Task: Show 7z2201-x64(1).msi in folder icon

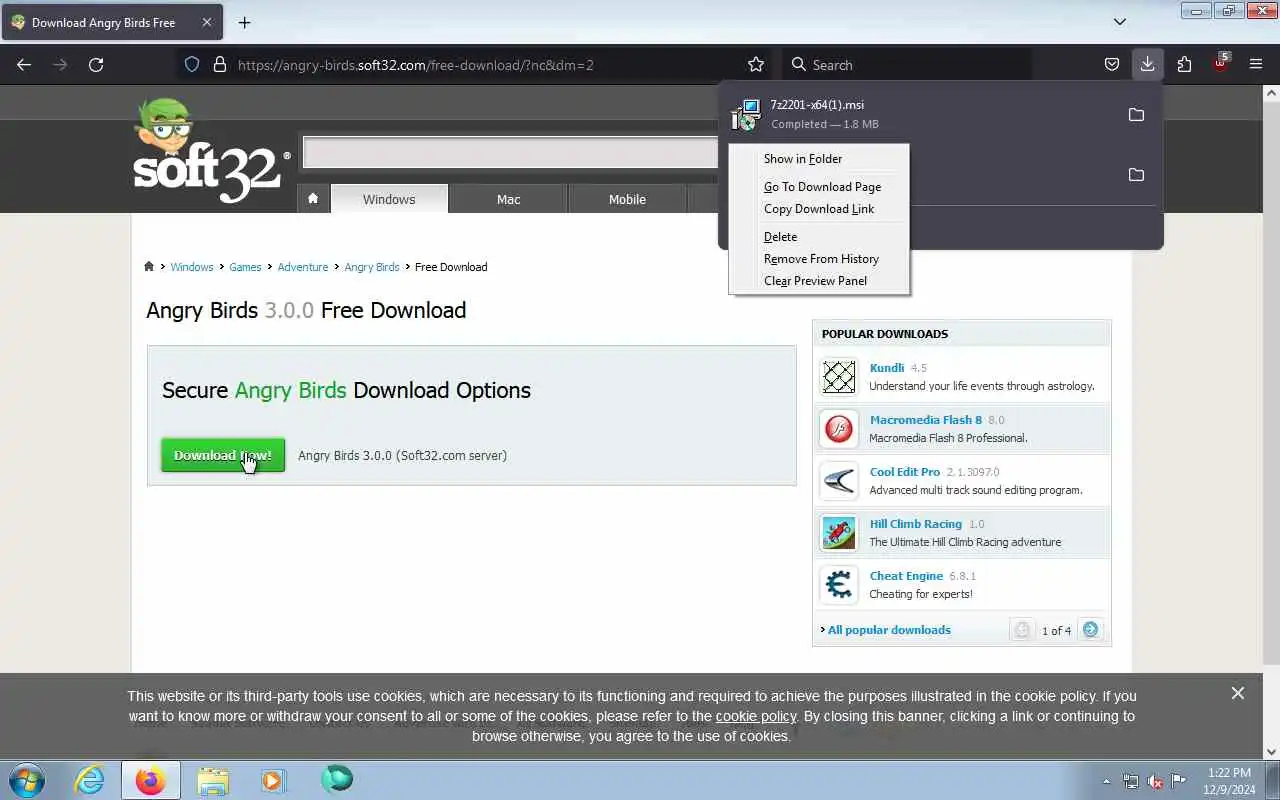Action: click(x=1136, y=115)
